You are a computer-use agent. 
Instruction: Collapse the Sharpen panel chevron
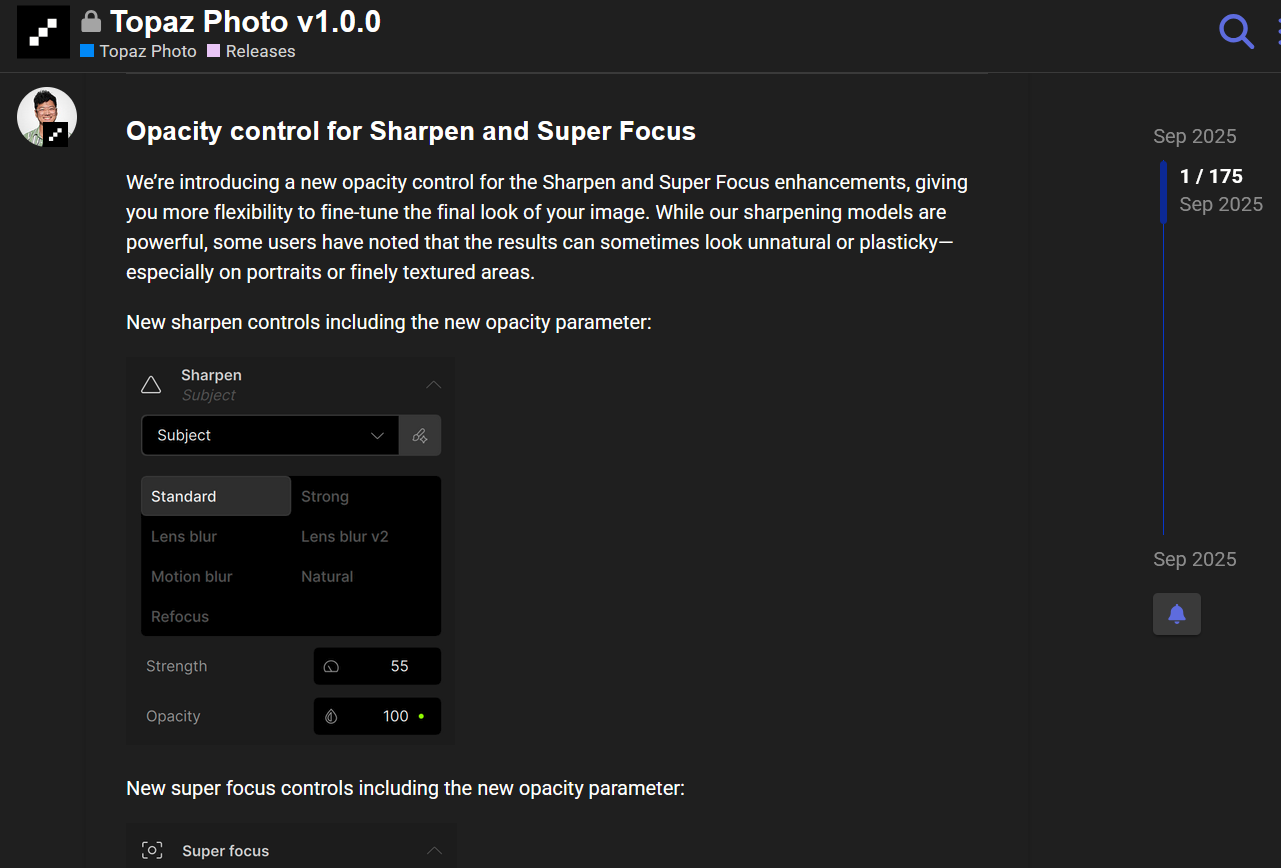click(x=434, y=385)
